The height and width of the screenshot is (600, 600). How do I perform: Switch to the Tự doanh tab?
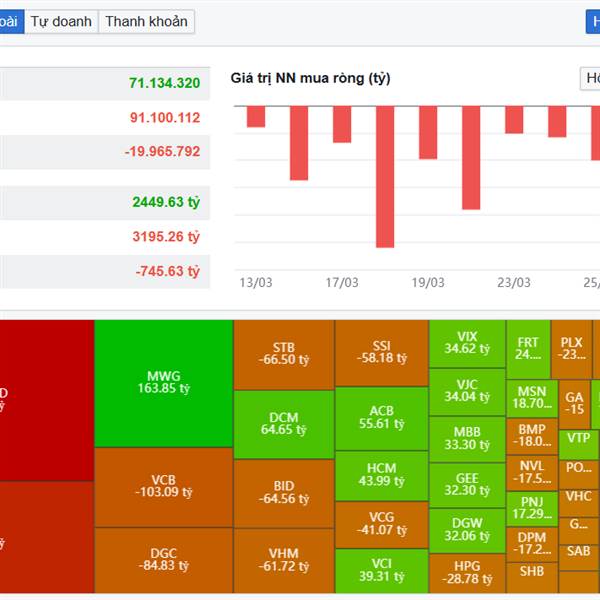pyautogui.click(x=61, y=21)
